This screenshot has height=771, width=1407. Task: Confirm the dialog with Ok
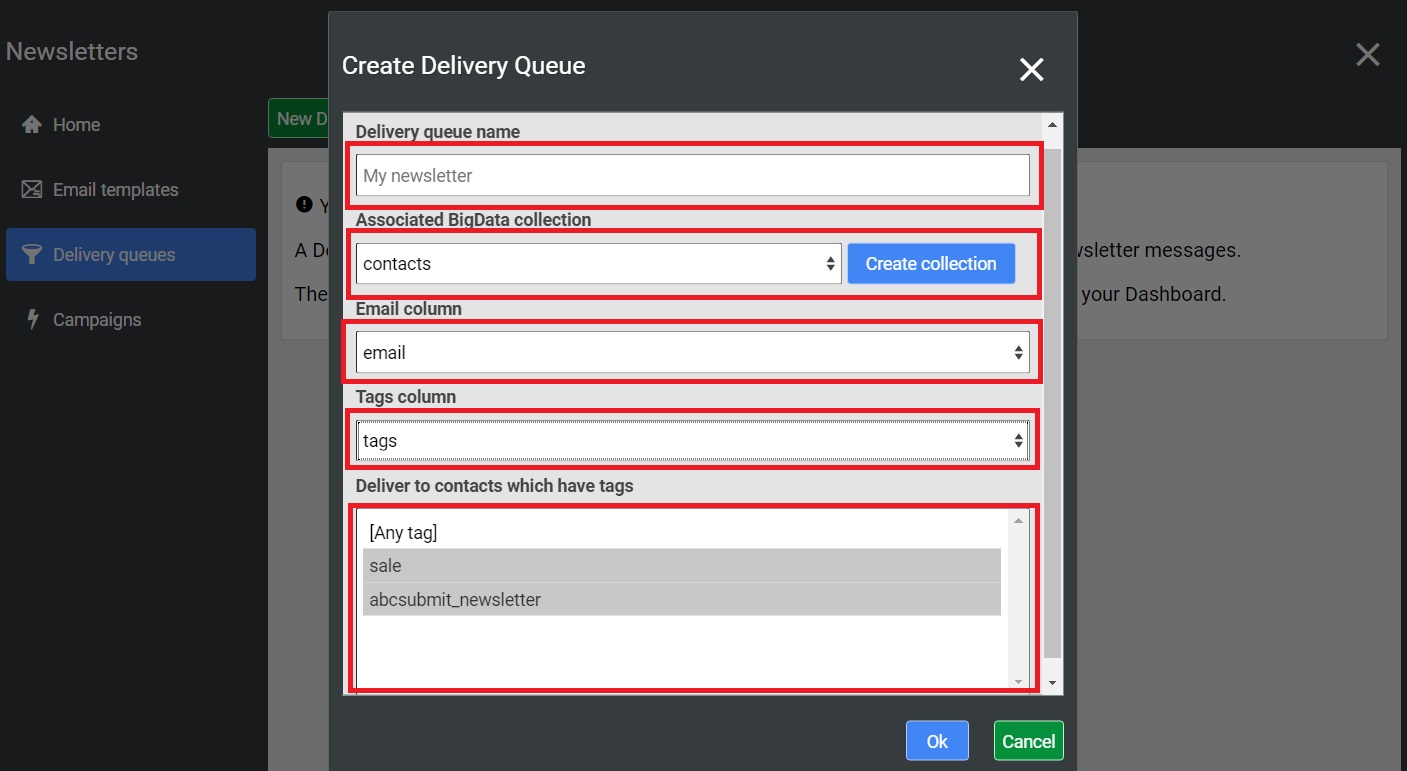[937, 741]
